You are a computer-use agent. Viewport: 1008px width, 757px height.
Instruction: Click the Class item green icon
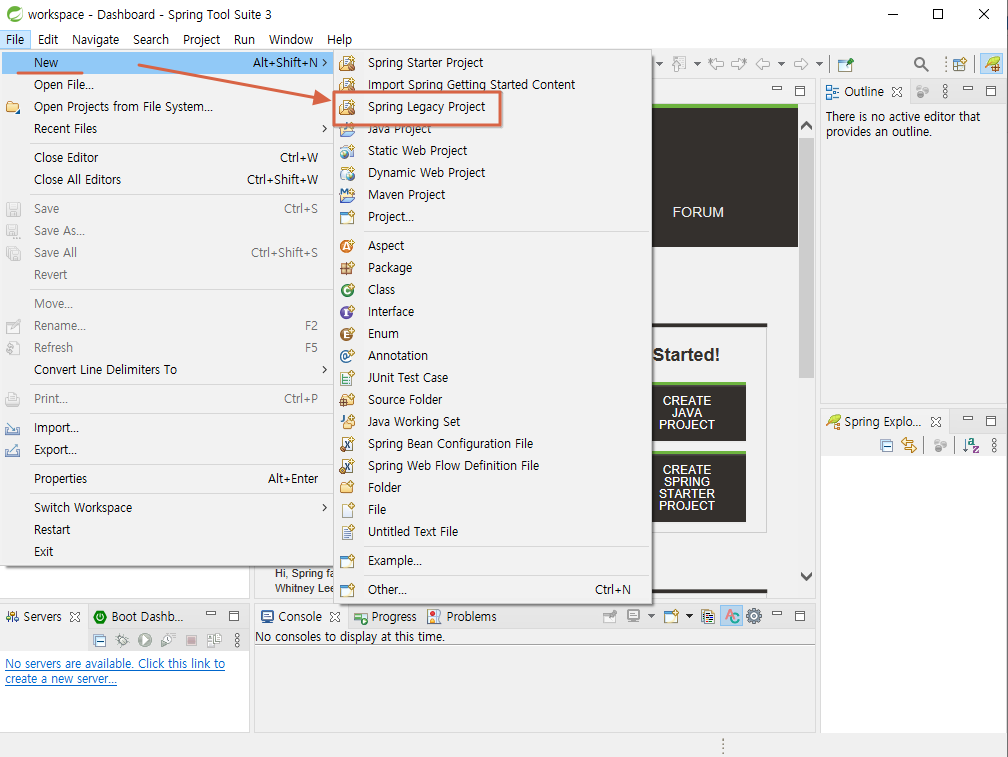pos(347,290)
